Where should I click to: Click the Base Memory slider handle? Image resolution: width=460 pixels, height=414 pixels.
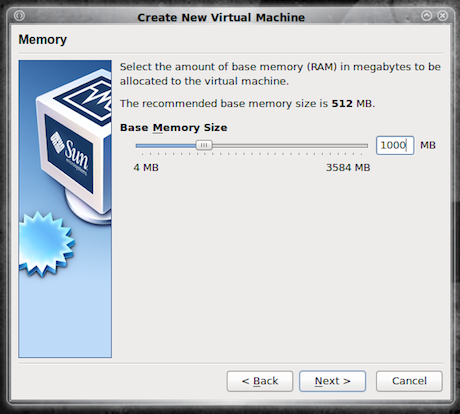[x=204, y=145]
